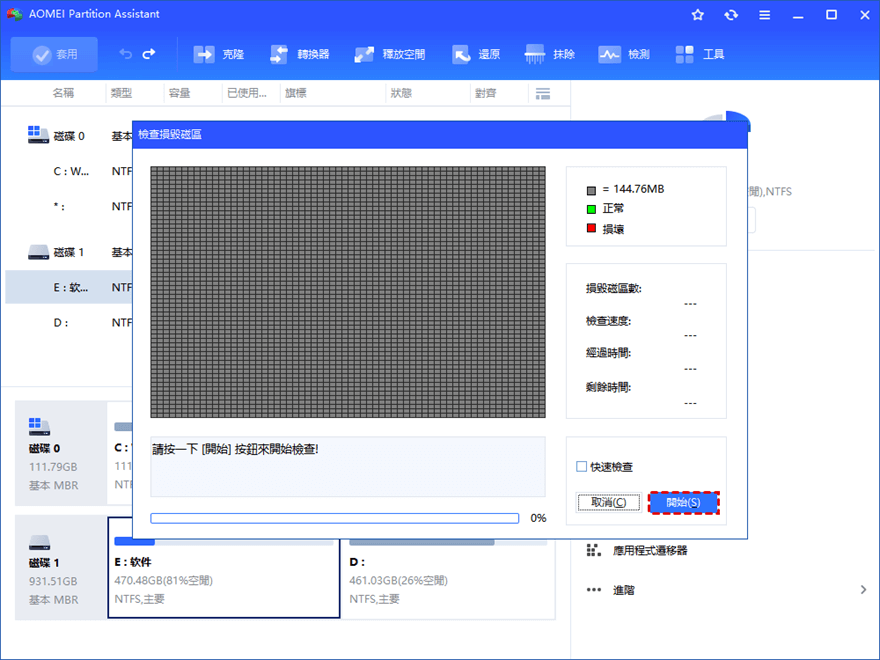Open the 轉換器 converter tool
880x660 pixels.
pos(299,54)
